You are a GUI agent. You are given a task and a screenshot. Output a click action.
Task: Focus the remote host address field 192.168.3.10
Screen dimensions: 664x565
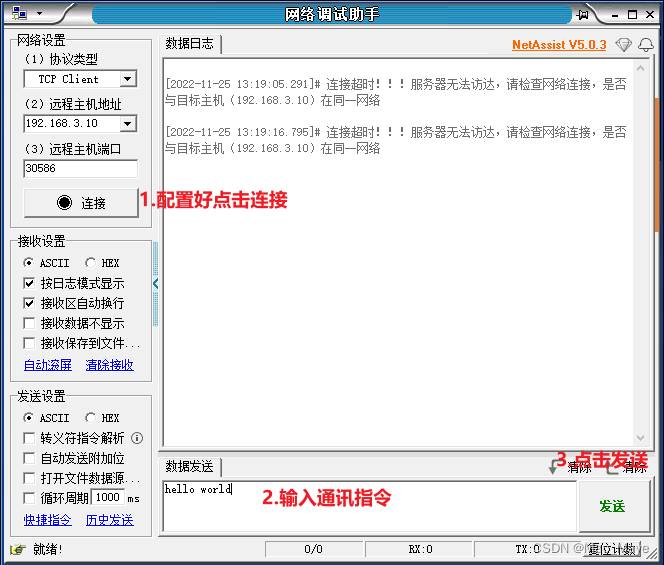pyautogui.click(x=72, y=124)
